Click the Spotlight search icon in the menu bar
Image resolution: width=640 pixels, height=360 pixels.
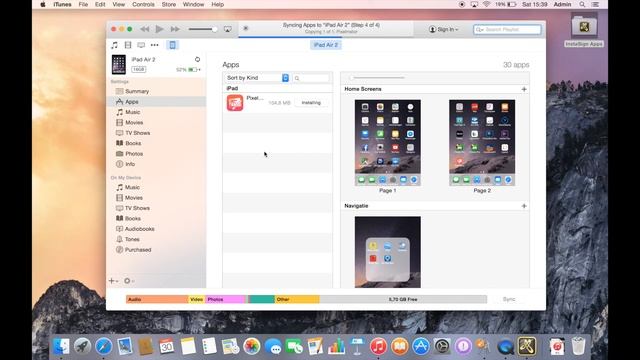582,4
